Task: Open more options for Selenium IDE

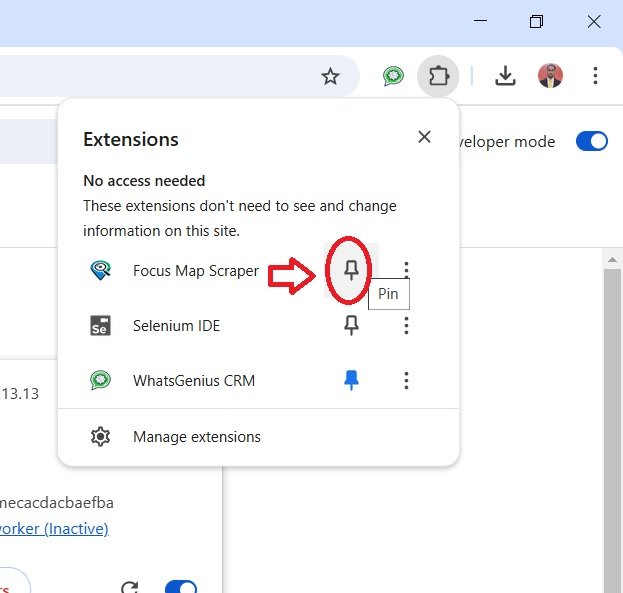Action: (406, 326)
